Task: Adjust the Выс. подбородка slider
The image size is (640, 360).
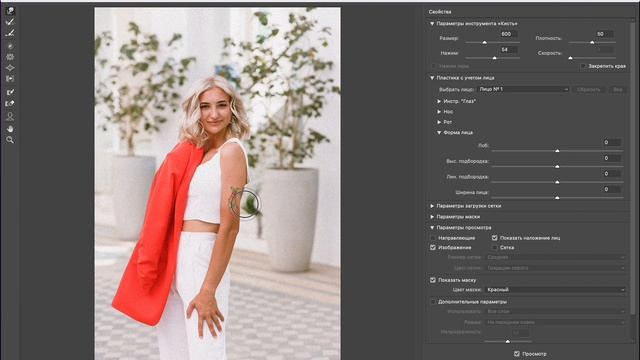Action: pyautogui.click(x=557, y=166)
